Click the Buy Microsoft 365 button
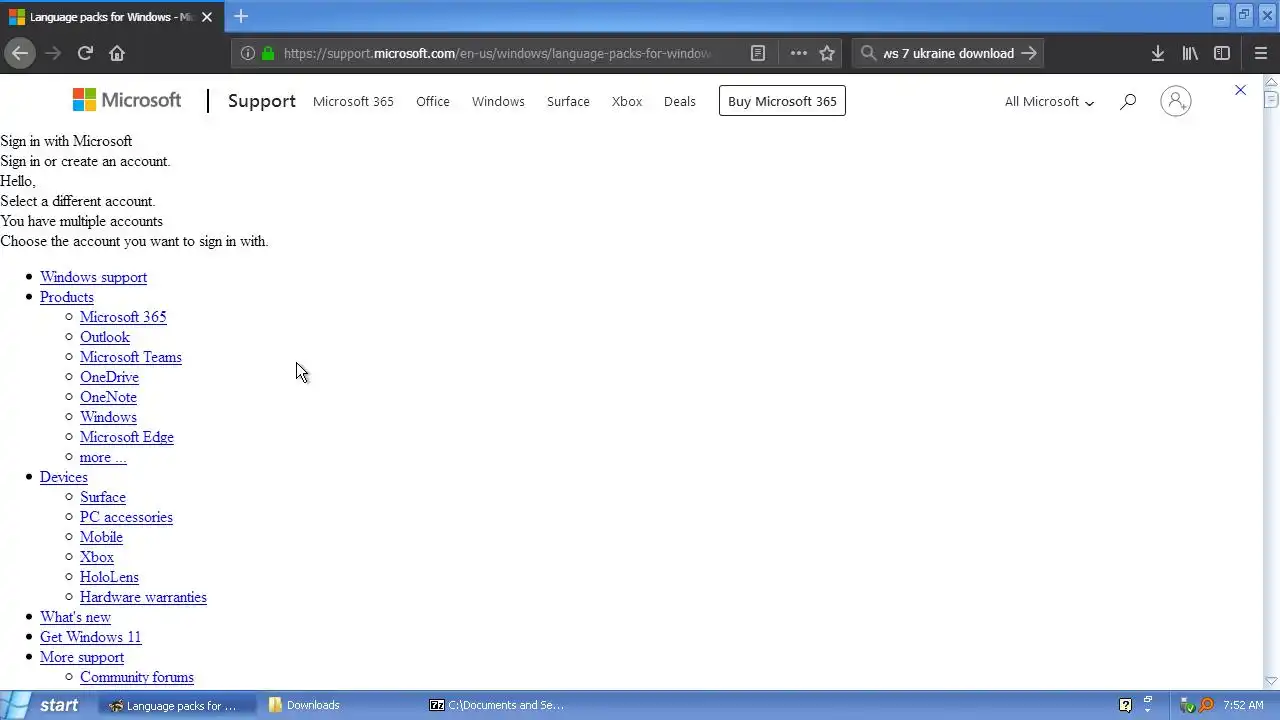Viewport: 1280px width, 720px height. pos(782,101)
